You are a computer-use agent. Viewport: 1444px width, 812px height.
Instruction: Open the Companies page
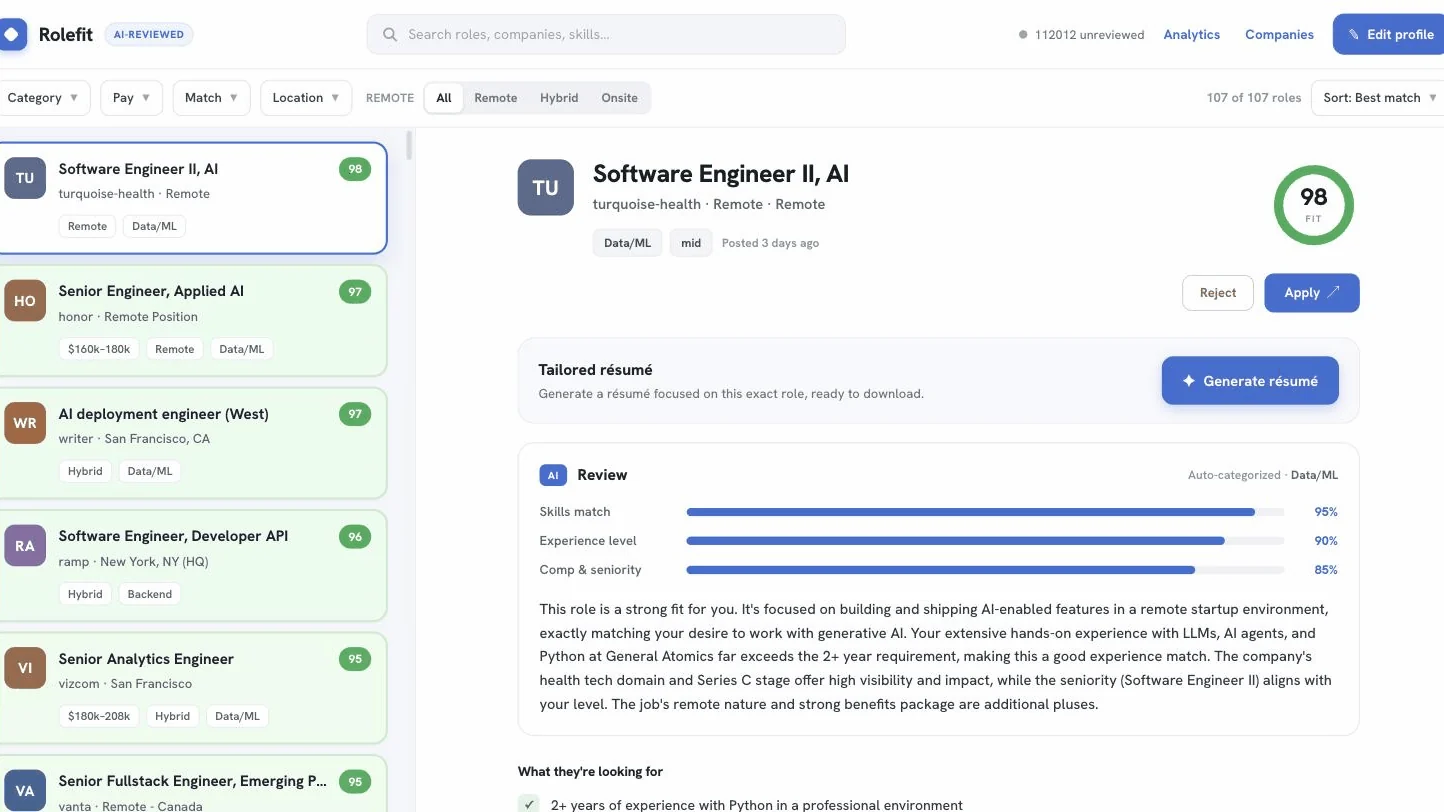click(1279, 34)
